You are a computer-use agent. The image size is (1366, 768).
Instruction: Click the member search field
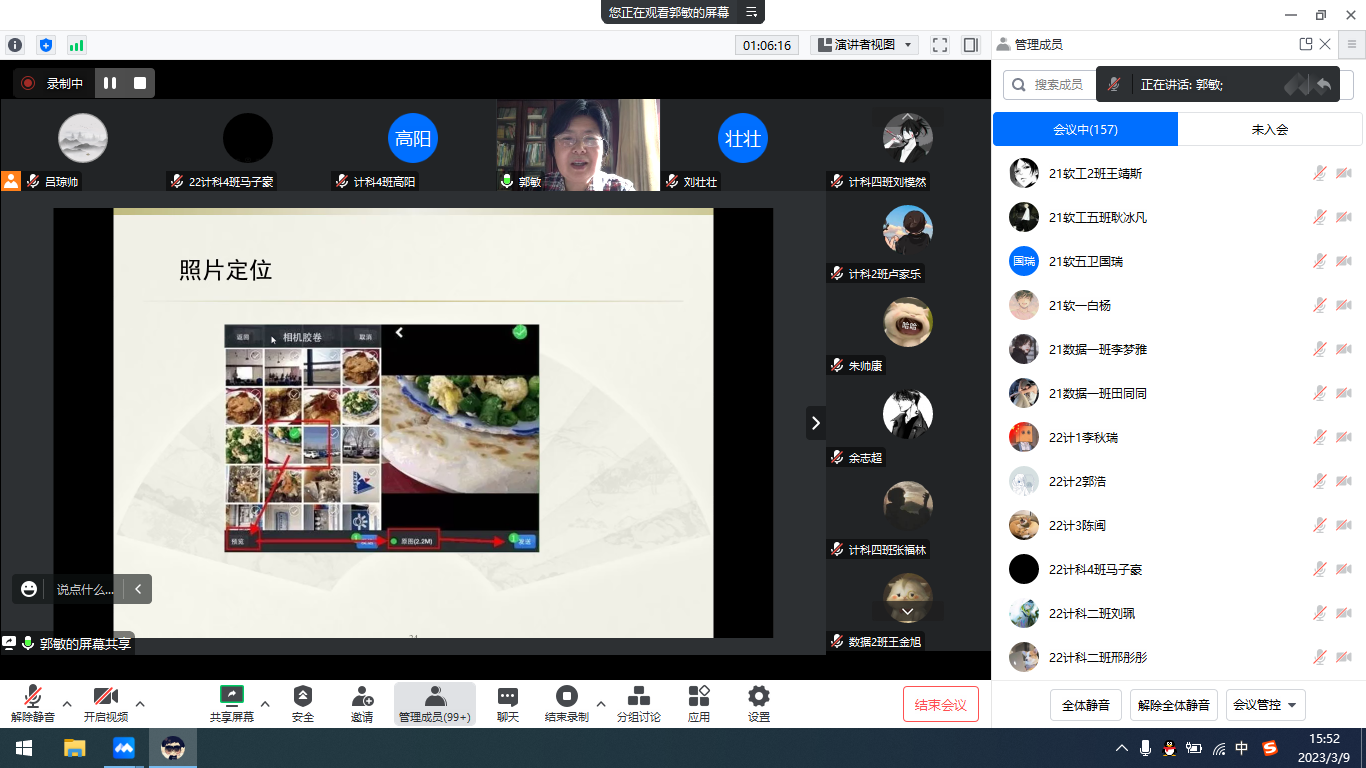[1050, 85]
